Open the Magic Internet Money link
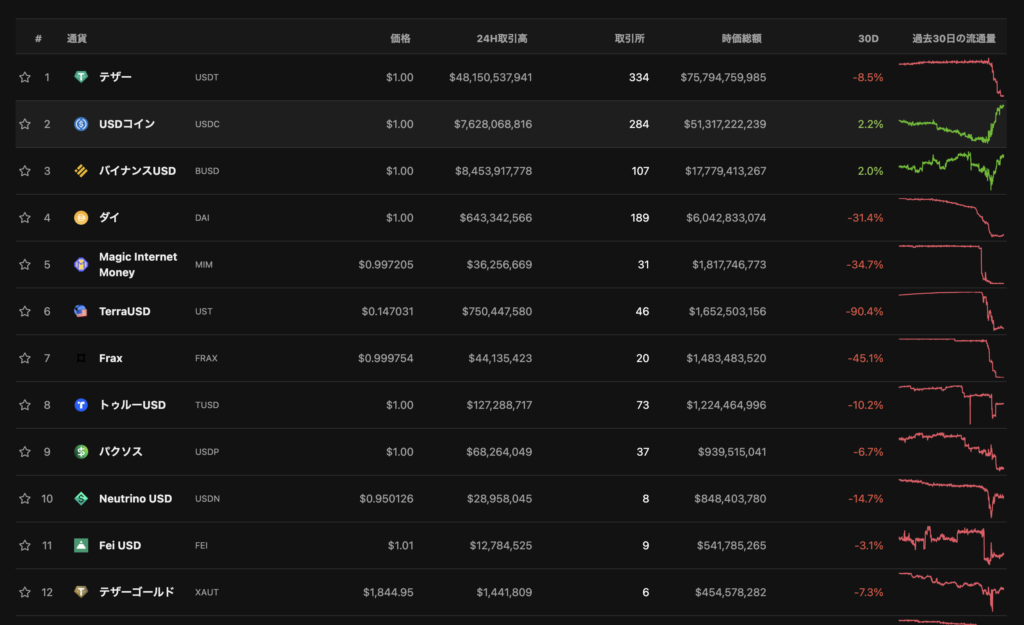The image size is (1024, 625). coord(138,264)
